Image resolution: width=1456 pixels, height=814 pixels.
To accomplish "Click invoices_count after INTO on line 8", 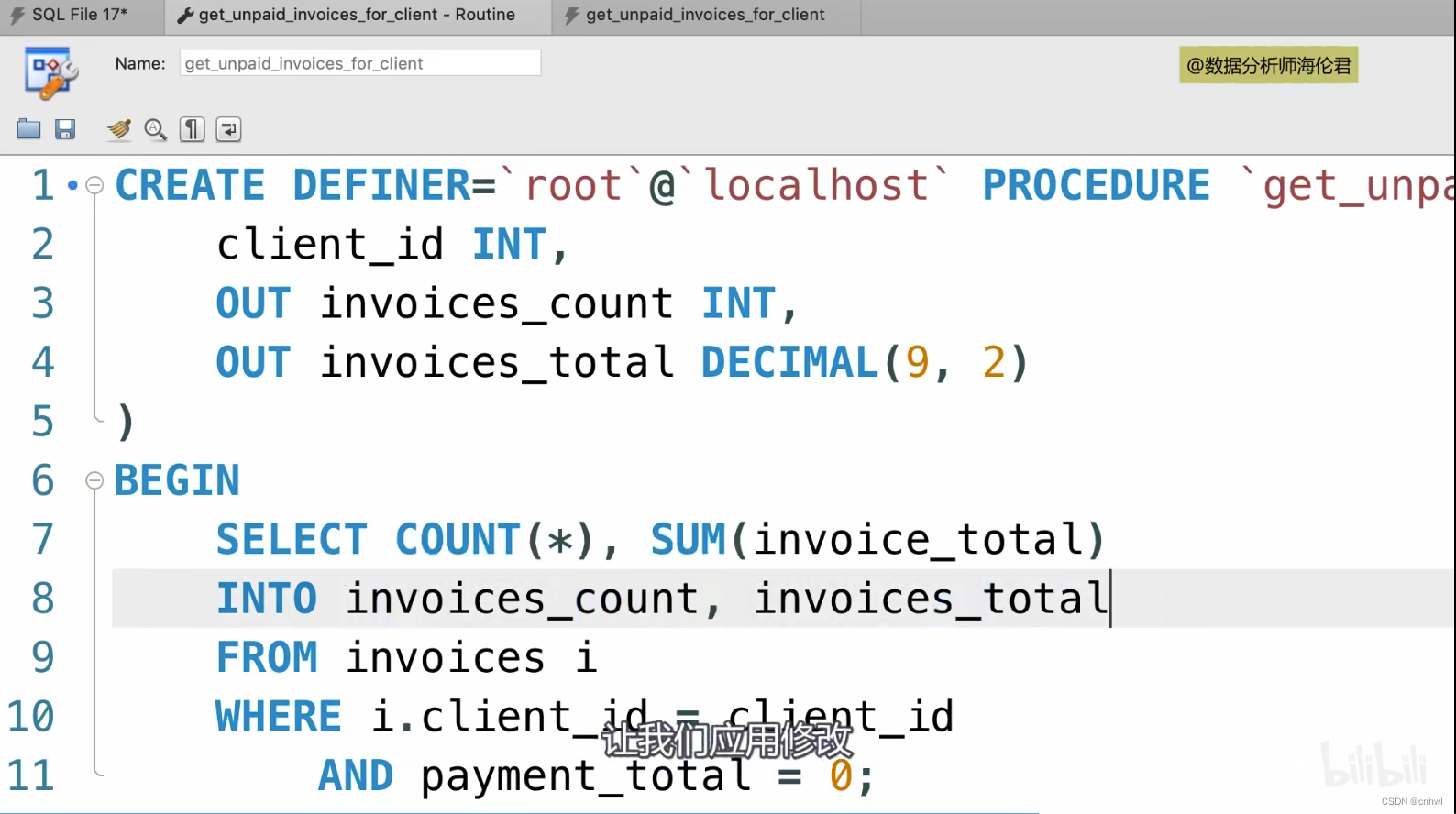I will tap(522, 599).
